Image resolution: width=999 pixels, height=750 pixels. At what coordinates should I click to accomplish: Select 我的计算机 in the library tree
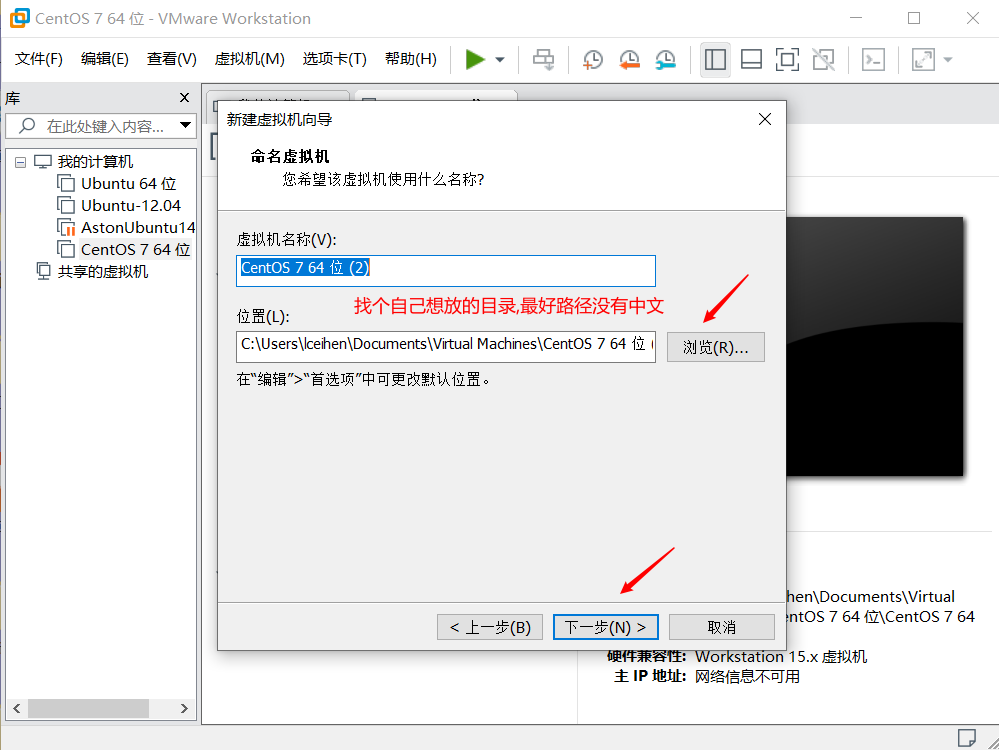pos(95,162)
